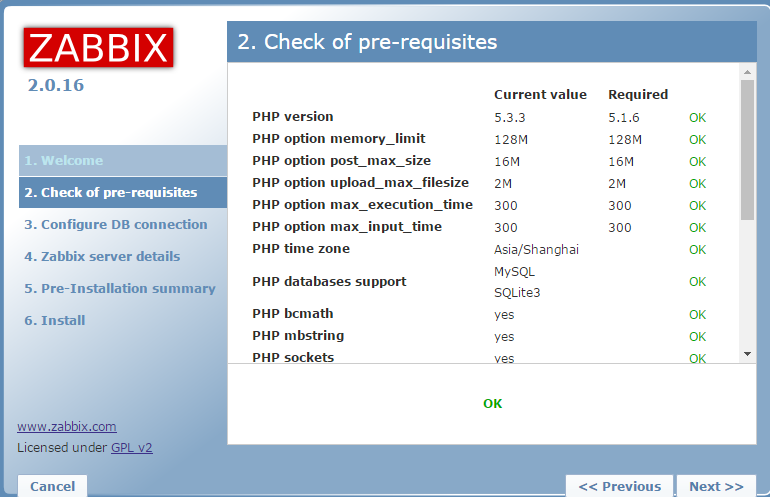Jump to step 4 Zabbix server details
The width and height of the screenshot is (770, 497).
[x=102, y=257]
